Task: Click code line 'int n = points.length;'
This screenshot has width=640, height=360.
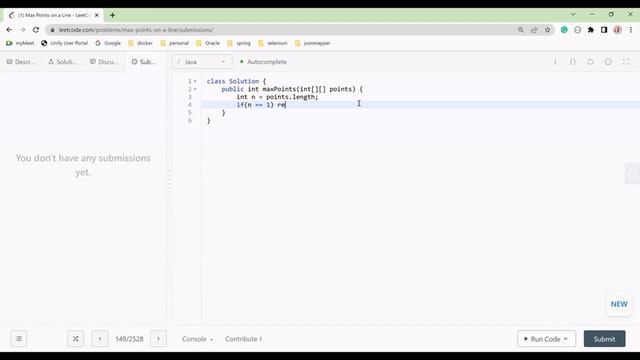Action: [x=277, y=97]
